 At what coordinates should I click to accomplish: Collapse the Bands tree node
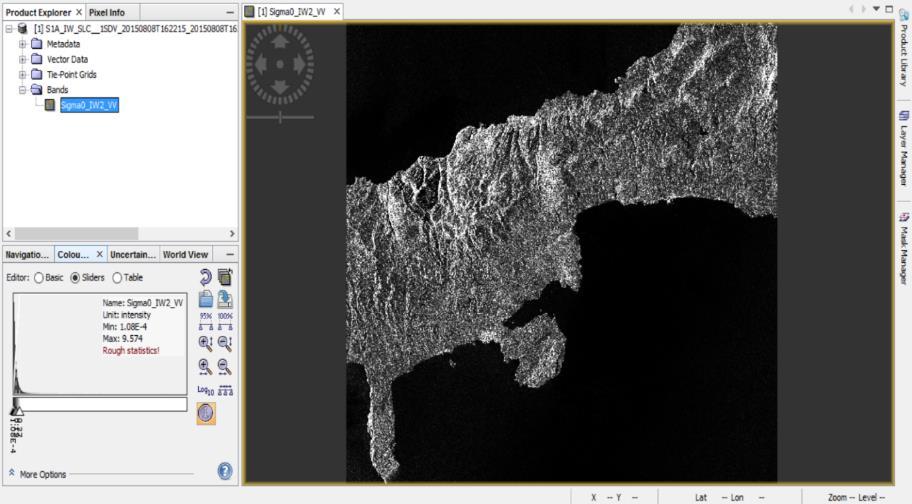coord(22,90)
